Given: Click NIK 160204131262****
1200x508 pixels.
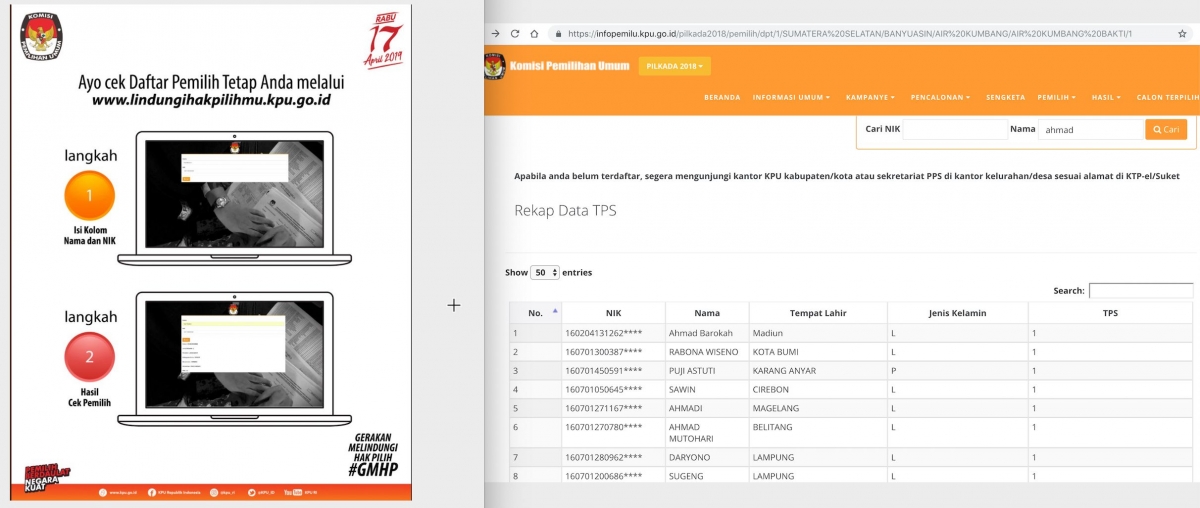Looking at the screenshot, I should point(603,333).
